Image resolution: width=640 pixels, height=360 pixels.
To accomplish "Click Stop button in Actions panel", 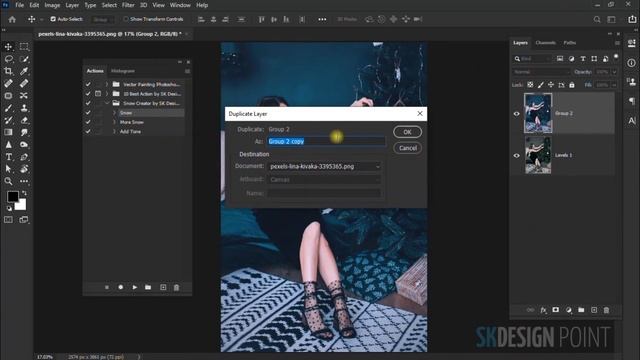I will [107, 287].
